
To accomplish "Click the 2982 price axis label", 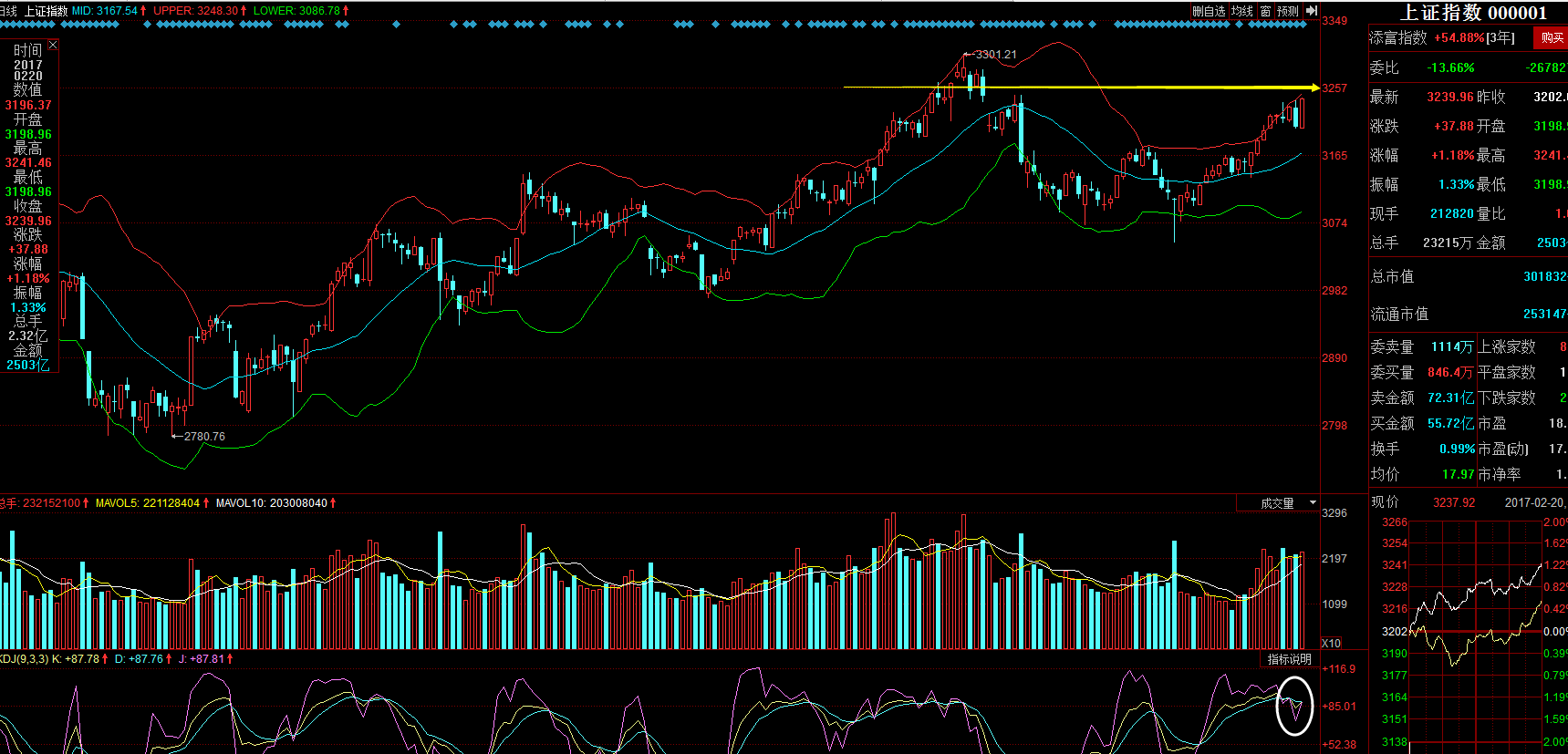I will coord(1334,291).
